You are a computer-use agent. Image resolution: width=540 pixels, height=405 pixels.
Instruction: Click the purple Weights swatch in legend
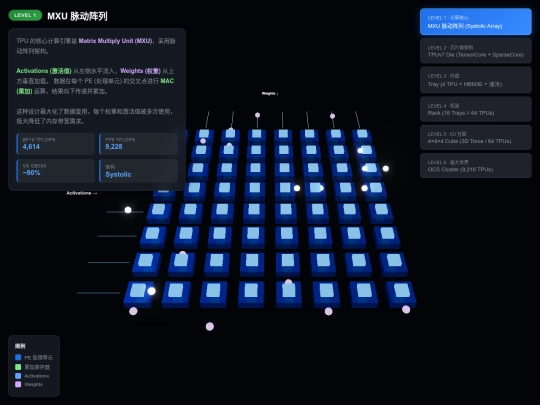click(x=18, y=384)
